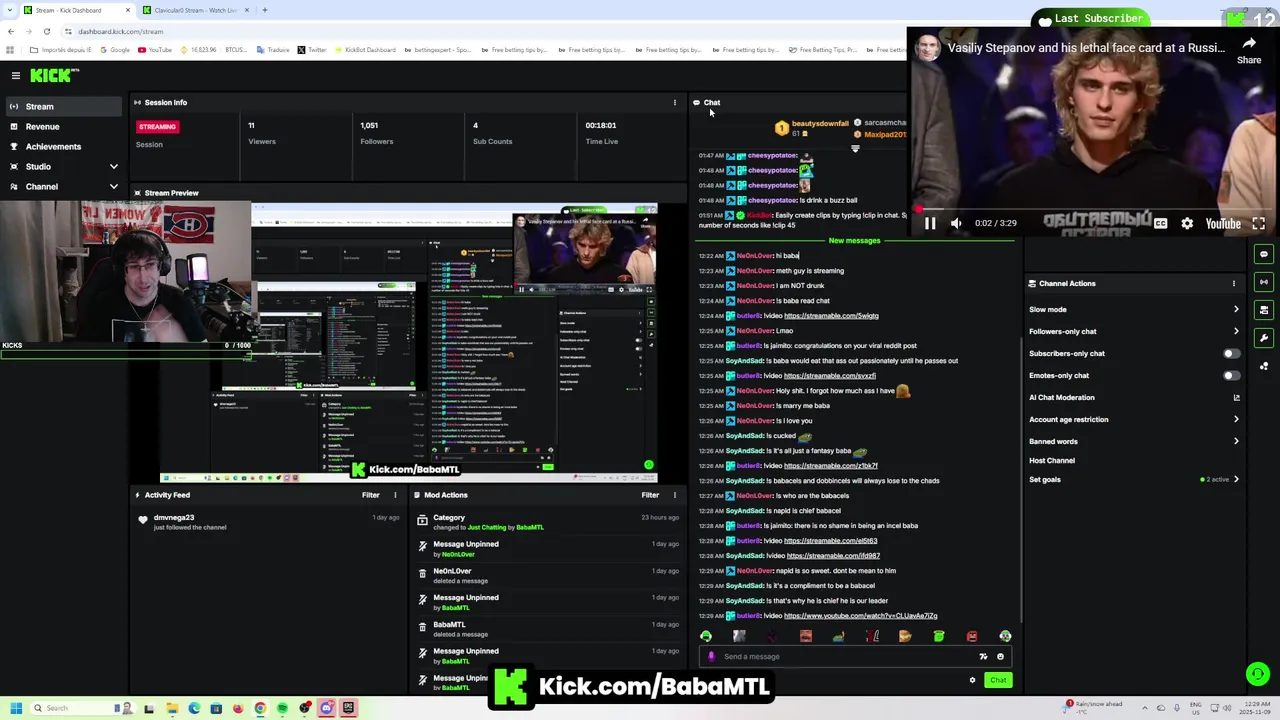Image resolution: width=1280 pixels, height=720 pixels.
Task: Open Achievements in the sidebar
Action: coord(64,146)
